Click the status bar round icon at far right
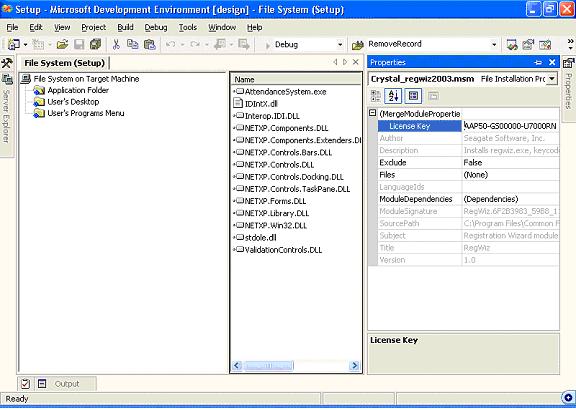This screenshot has width=576, height=410. pyautogui.click(x=569, y=398)
